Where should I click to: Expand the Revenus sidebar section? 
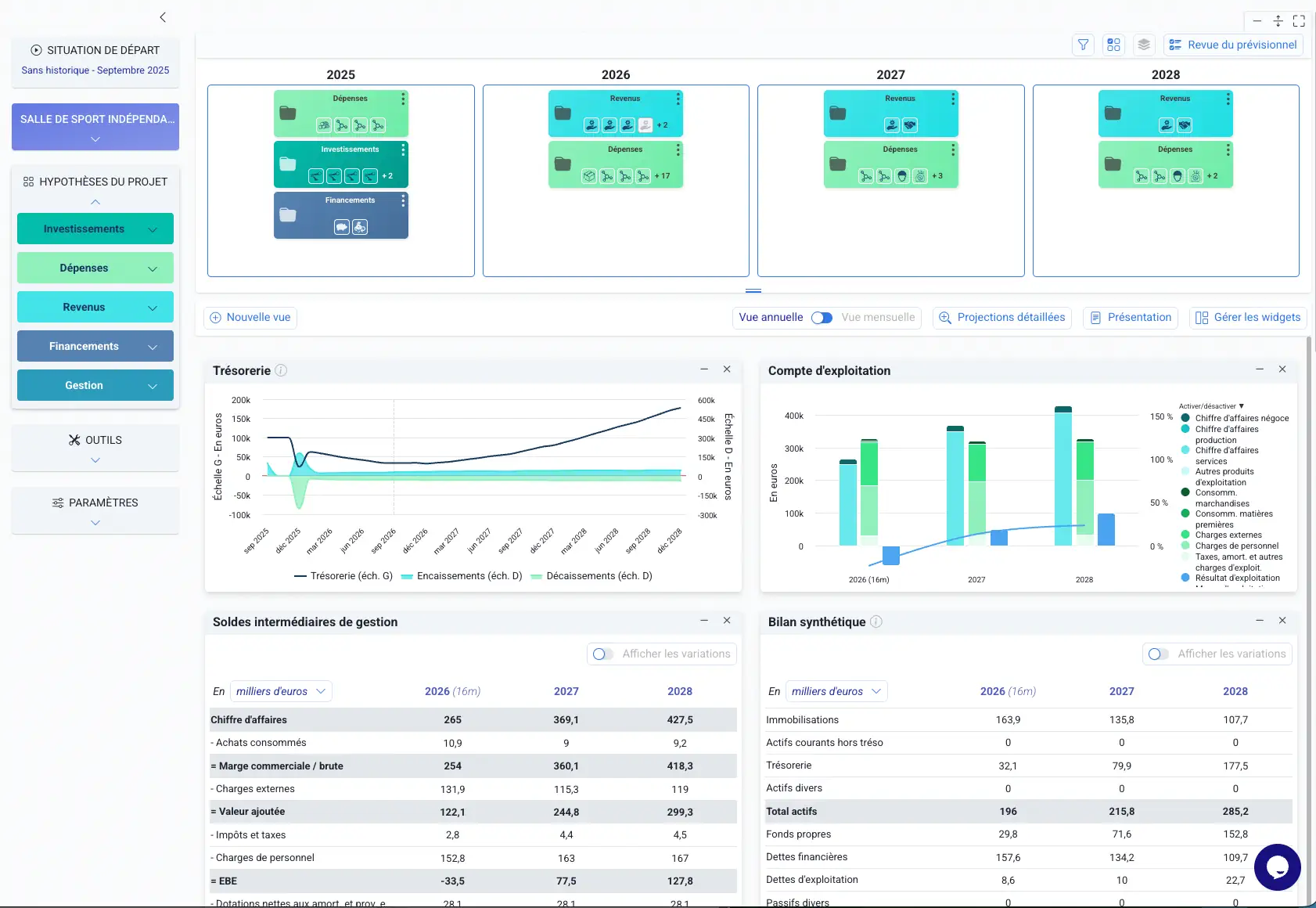pos(95,308)
